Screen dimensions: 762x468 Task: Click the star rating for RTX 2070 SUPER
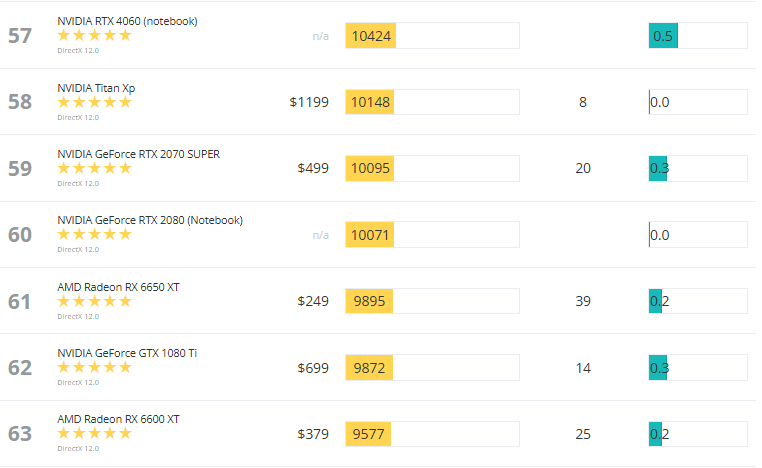[94, 168]
